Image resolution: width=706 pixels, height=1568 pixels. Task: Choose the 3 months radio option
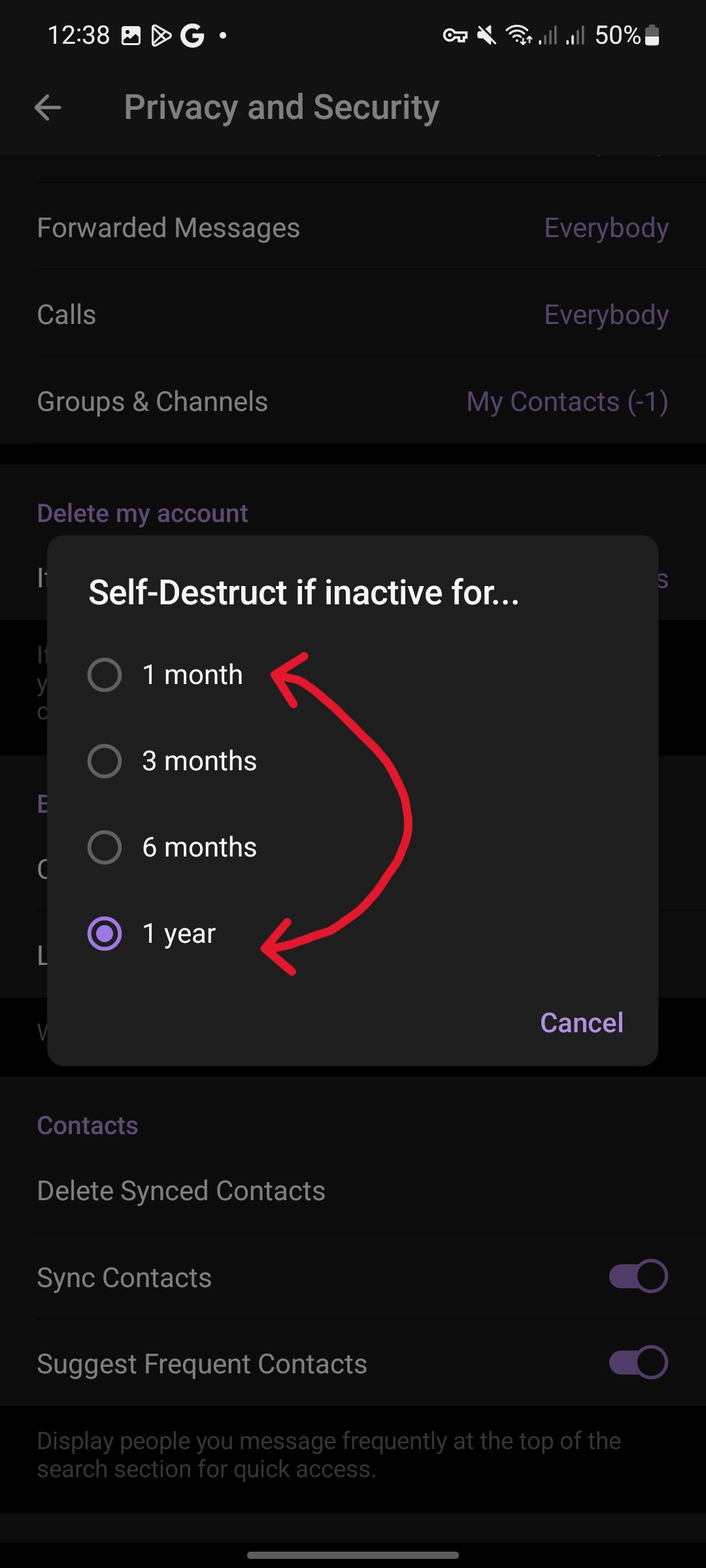click(105, 761)
